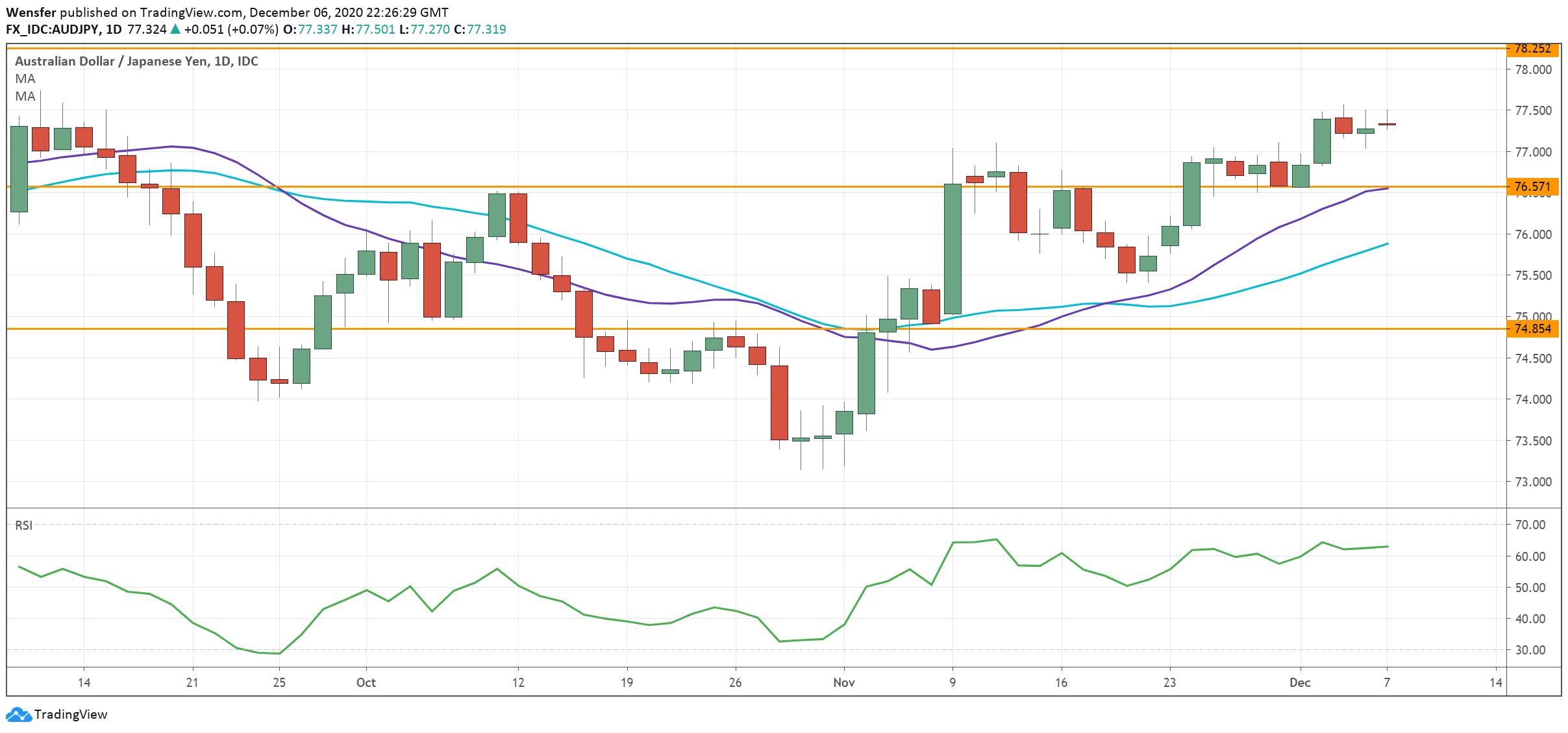
Task: Click the TradingView text link at bottom
Action: coord(71,714)
